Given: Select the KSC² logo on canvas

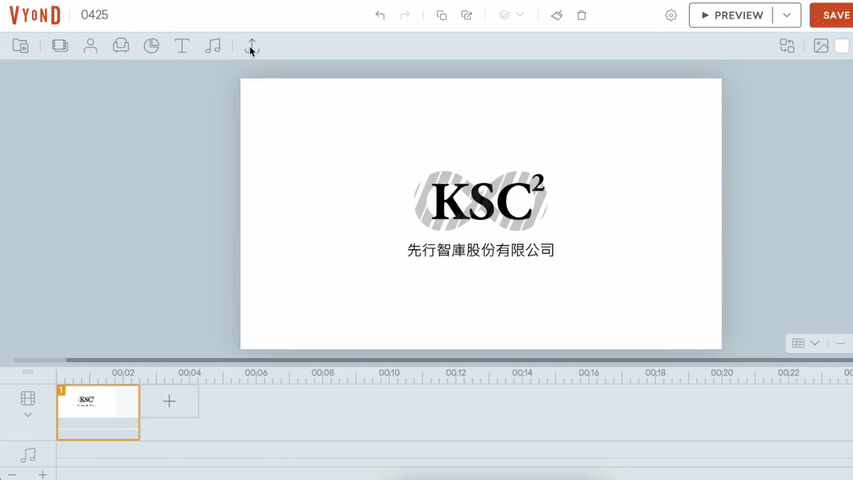Looking at the screenshot, I should click(x=480, y=201).
